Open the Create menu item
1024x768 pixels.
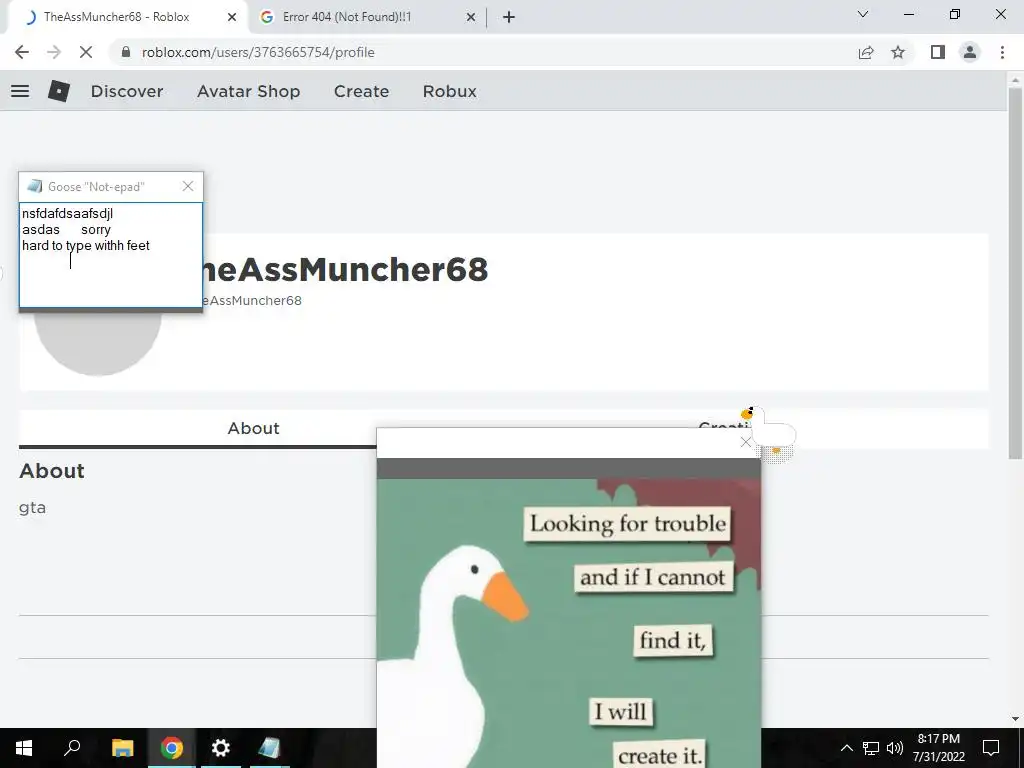(361, 91)
